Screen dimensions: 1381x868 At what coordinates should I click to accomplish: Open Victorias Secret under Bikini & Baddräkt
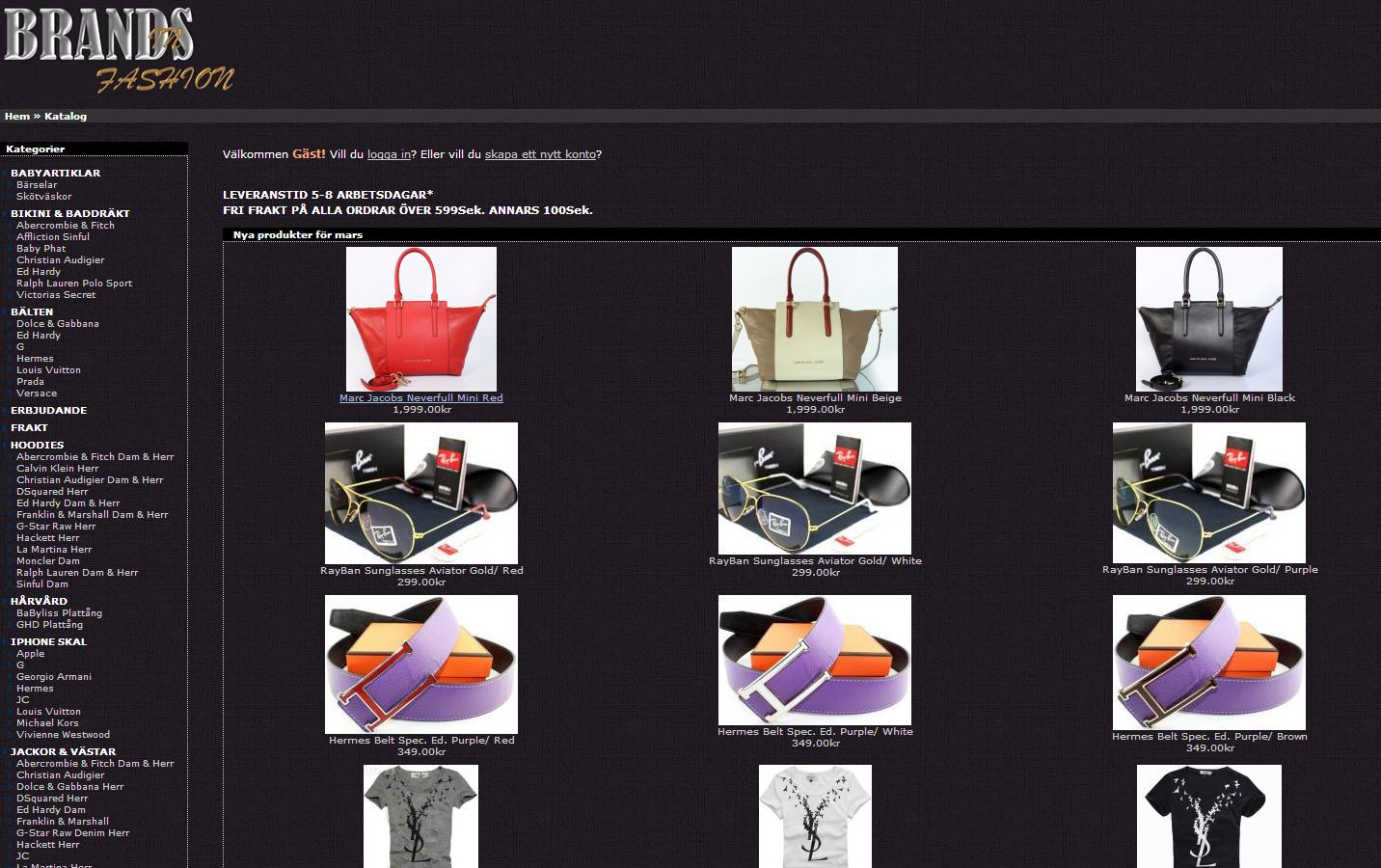pyautogui.click(x=55, y=295)
